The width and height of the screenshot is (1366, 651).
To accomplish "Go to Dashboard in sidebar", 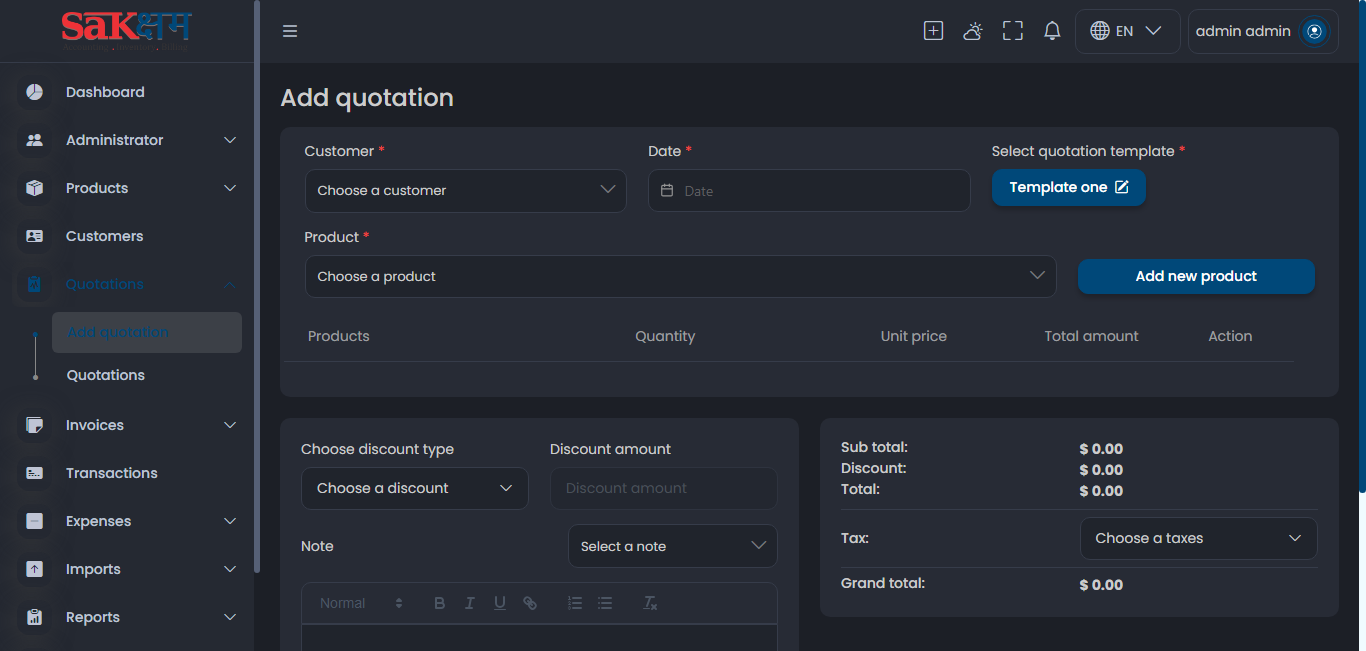I will [105, 92].
